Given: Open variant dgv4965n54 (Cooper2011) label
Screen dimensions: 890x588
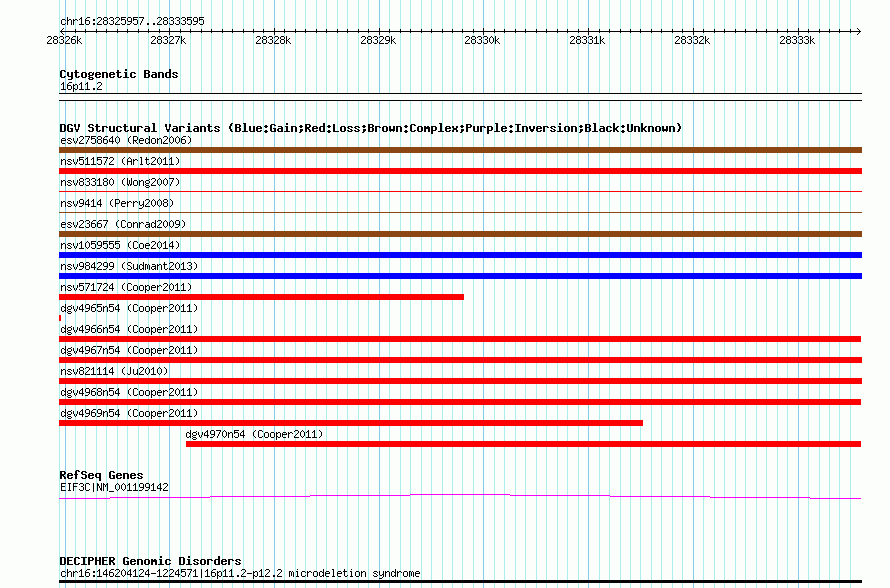Looking at the screenshot, I should [129, 308].
